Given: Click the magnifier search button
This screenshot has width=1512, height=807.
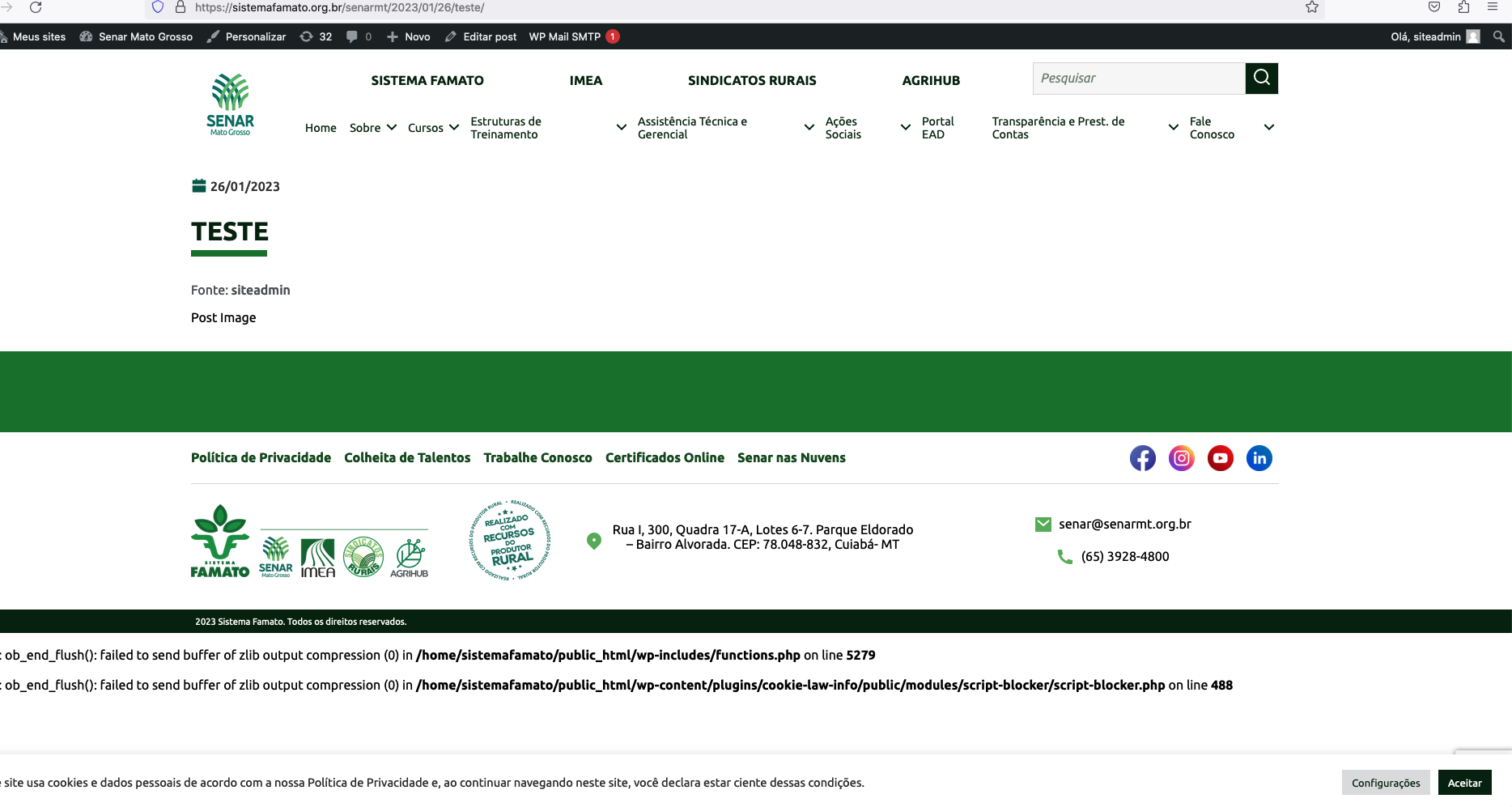Looking at the screenshot, I should pyautogui.click(x=1261, y=79).
